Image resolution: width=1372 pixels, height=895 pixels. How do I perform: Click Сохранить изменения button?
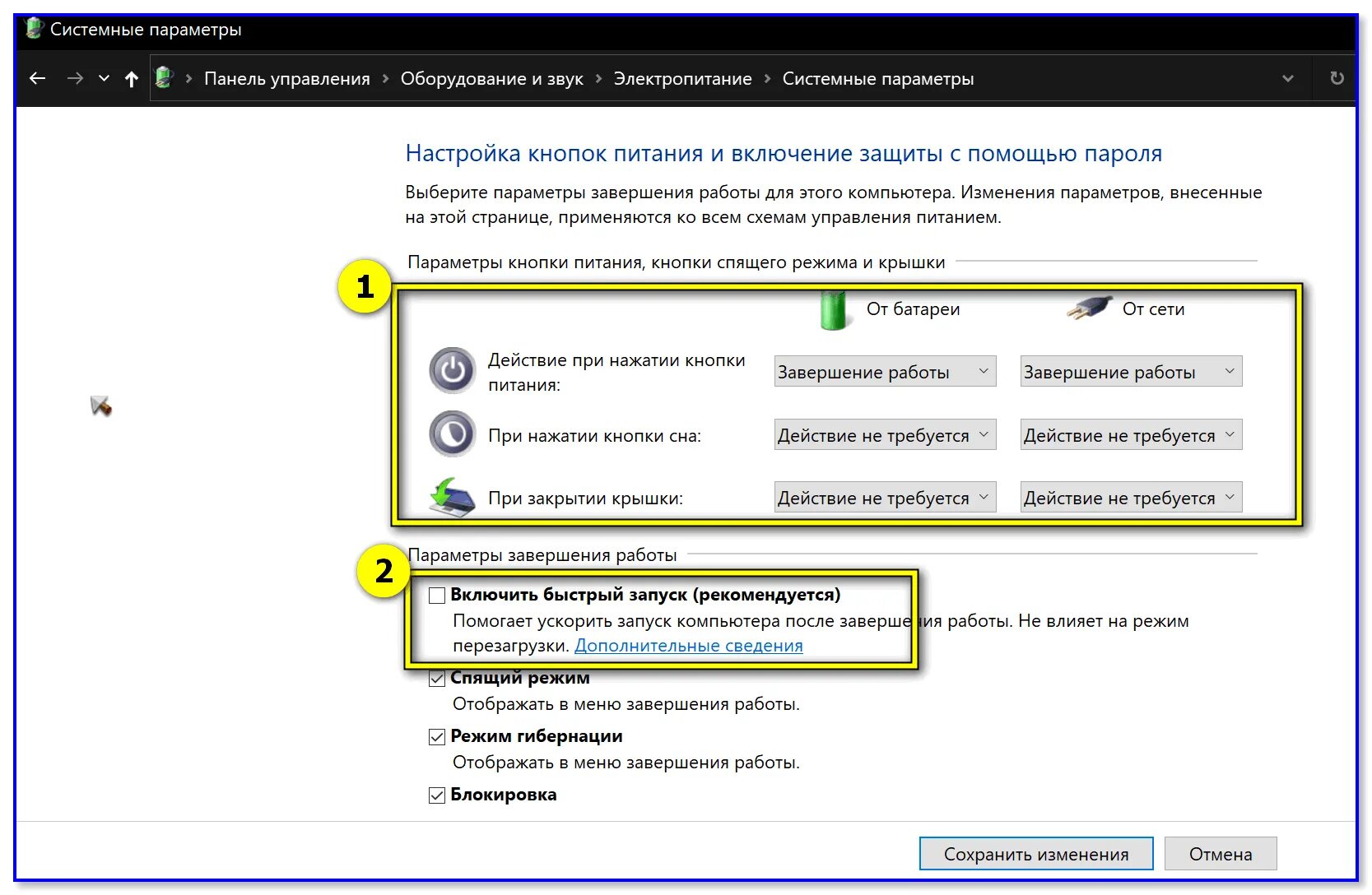coord(1036,854)
